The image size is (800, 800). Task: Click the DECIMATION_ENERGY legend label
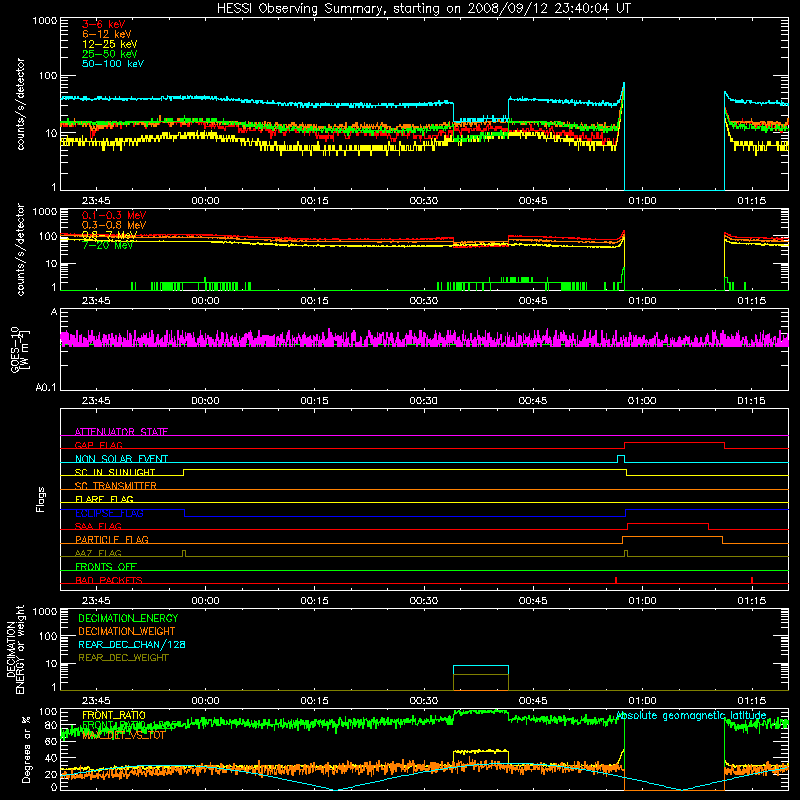pyautogui.click(x=128, y=618)
